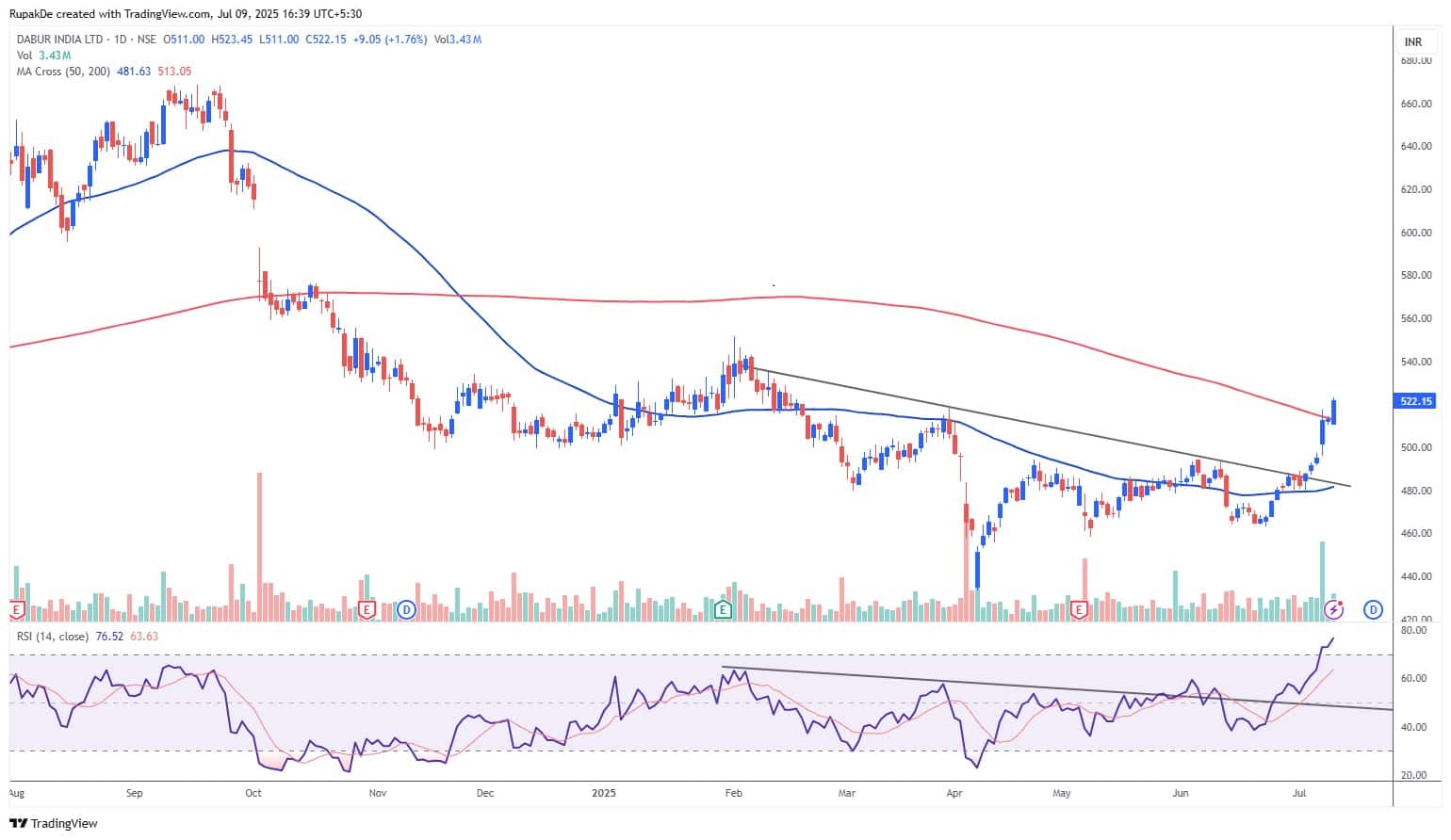The image size is (1451, 840).
Task: Click the purple lightning news icon
Action: pyautogui.click(x=1333, y=610)
